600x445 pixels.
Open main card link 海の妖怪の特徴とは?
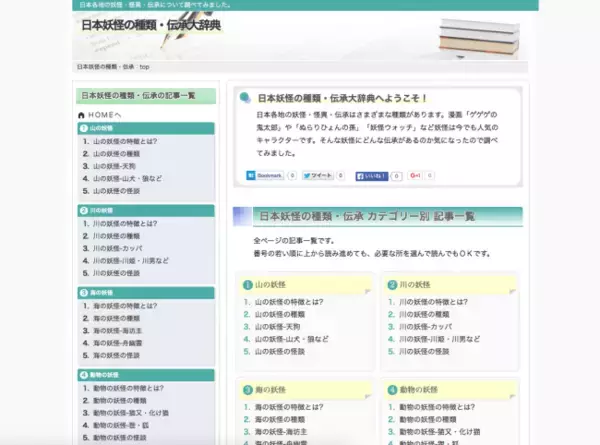point(289,407)
